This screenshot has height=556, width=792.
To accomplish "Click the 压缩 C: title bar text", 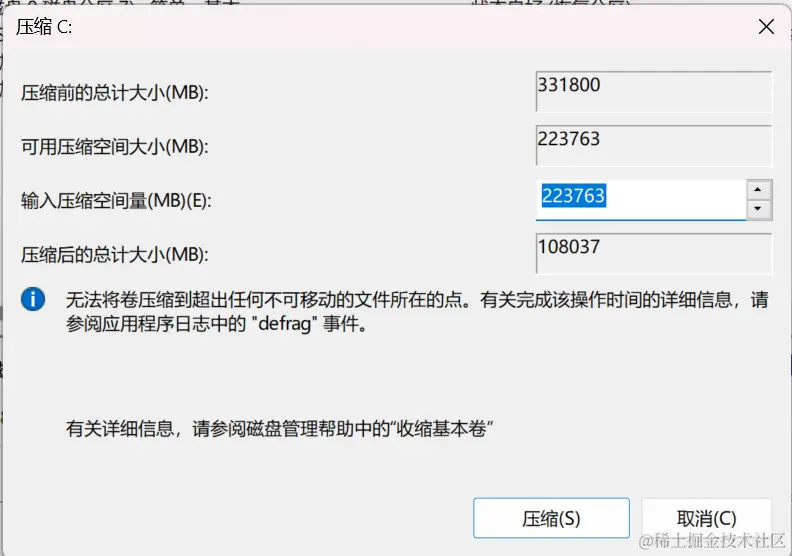I will click(x=44, y=27).
